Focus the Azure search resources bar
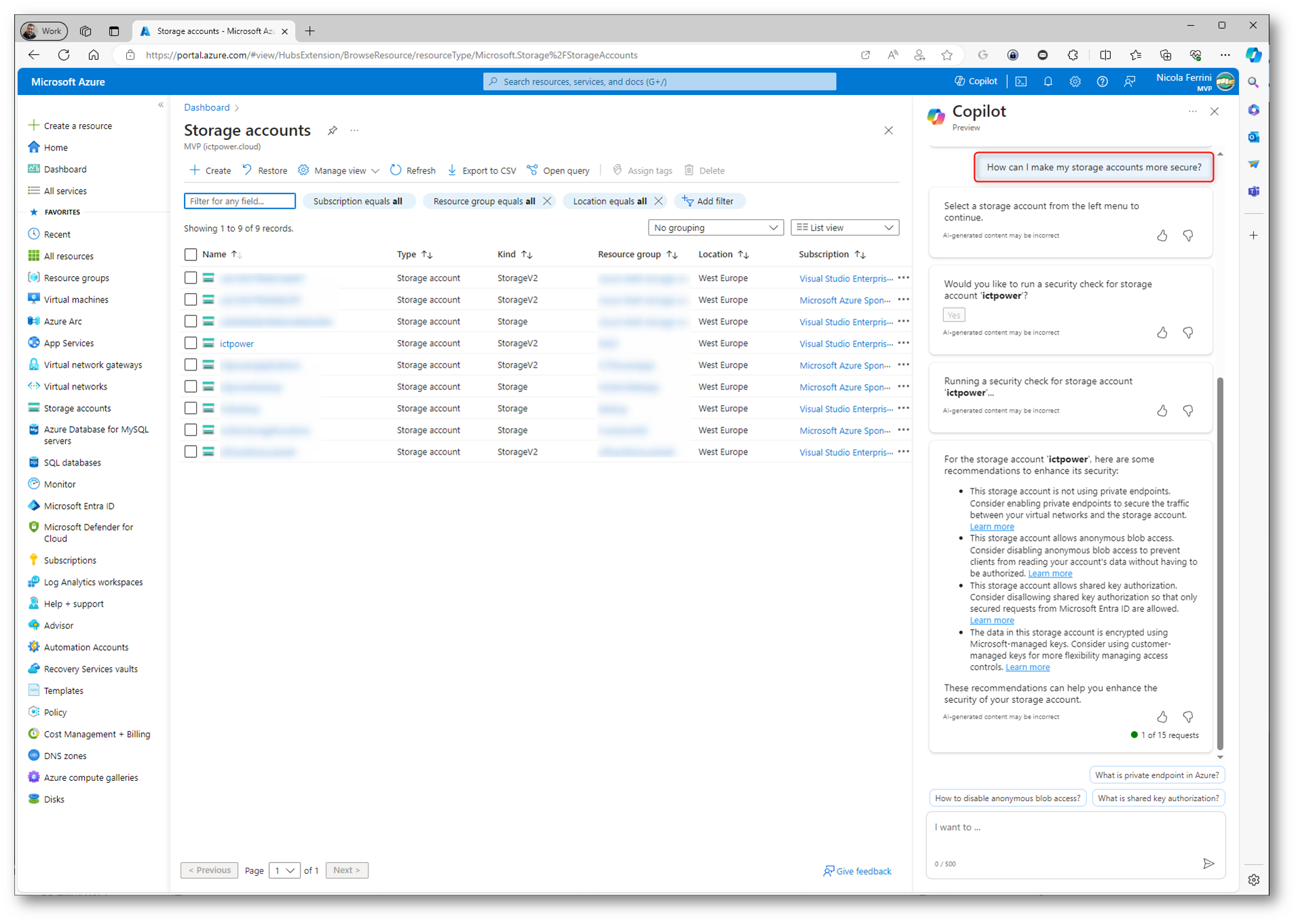 pyautogui.click(x=660, y=81)
